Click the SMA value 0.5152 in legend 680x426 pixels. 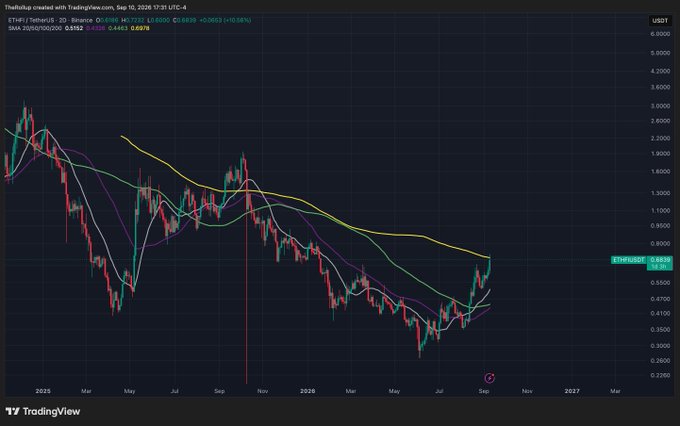pos(74,28)
